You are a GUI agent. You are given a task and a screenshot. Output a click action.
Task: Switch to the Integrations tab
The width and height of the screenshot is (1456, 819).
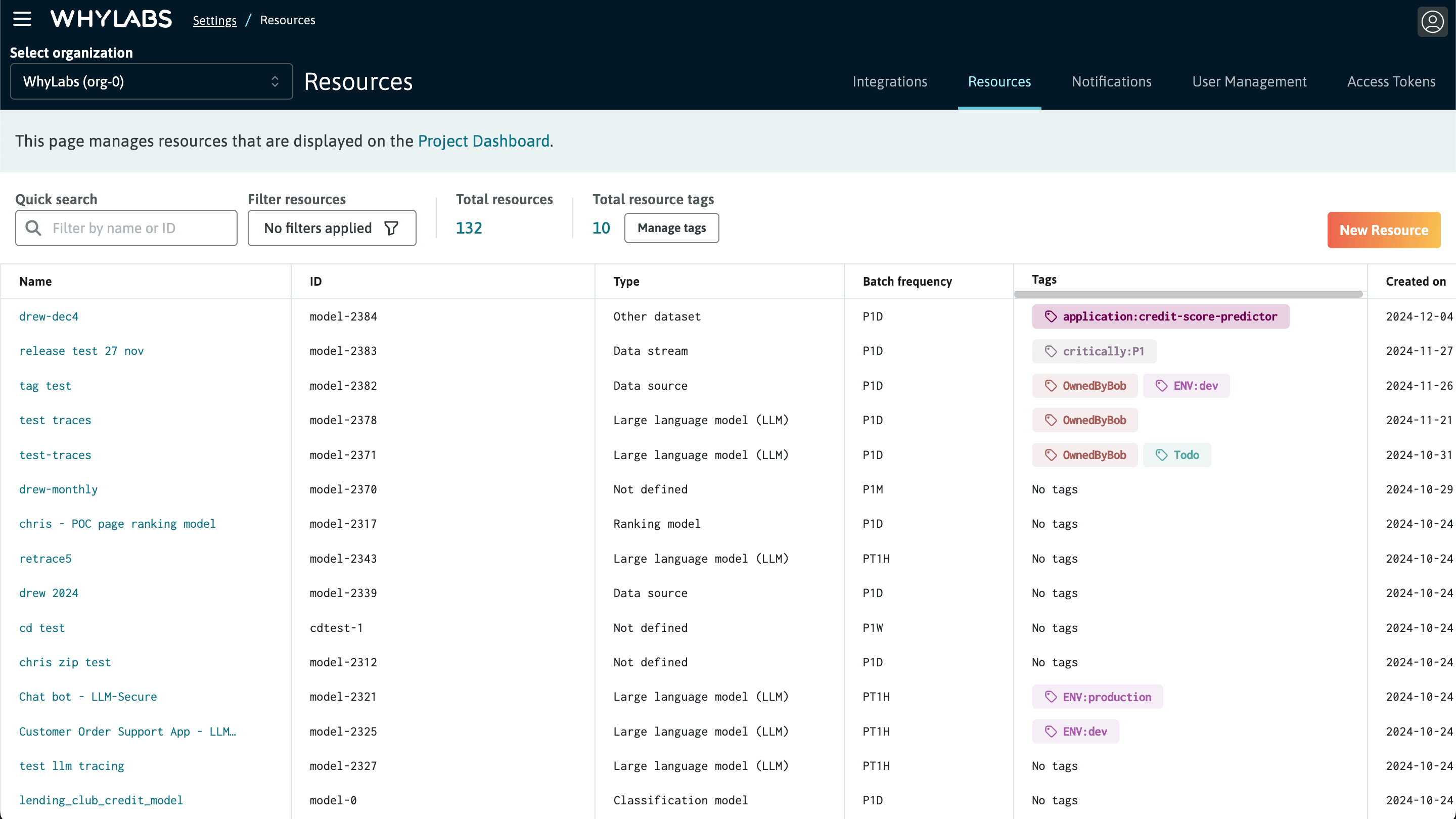[x=889, y=81]
